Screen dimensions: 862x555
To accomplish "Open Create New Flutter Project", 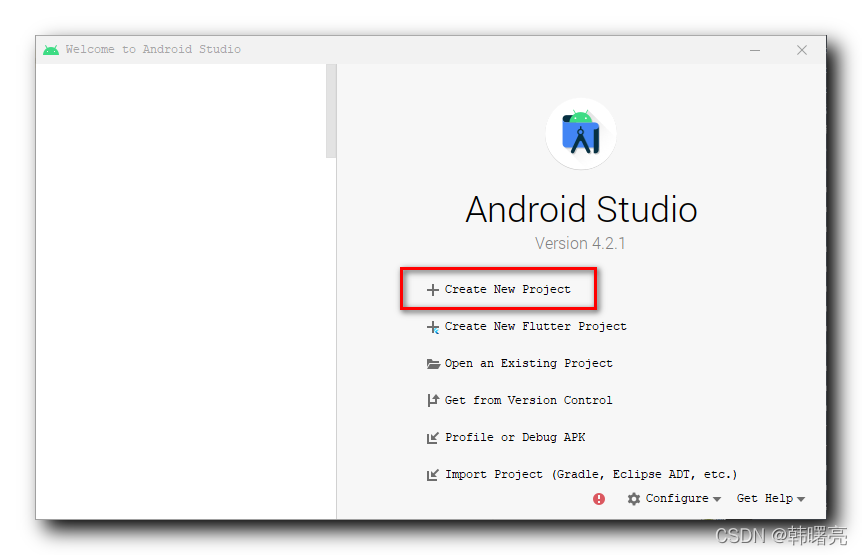I will pyautogui.click(x=535, y=326).
